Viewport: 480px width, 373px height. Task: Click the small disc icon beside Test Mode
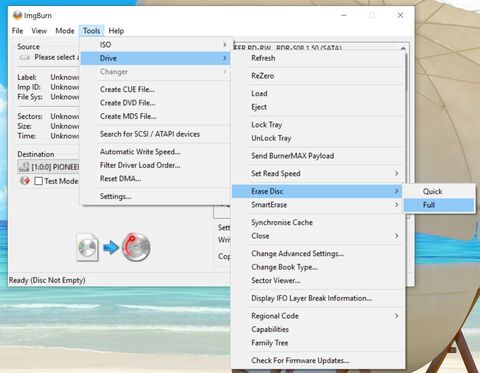(25, 181)
